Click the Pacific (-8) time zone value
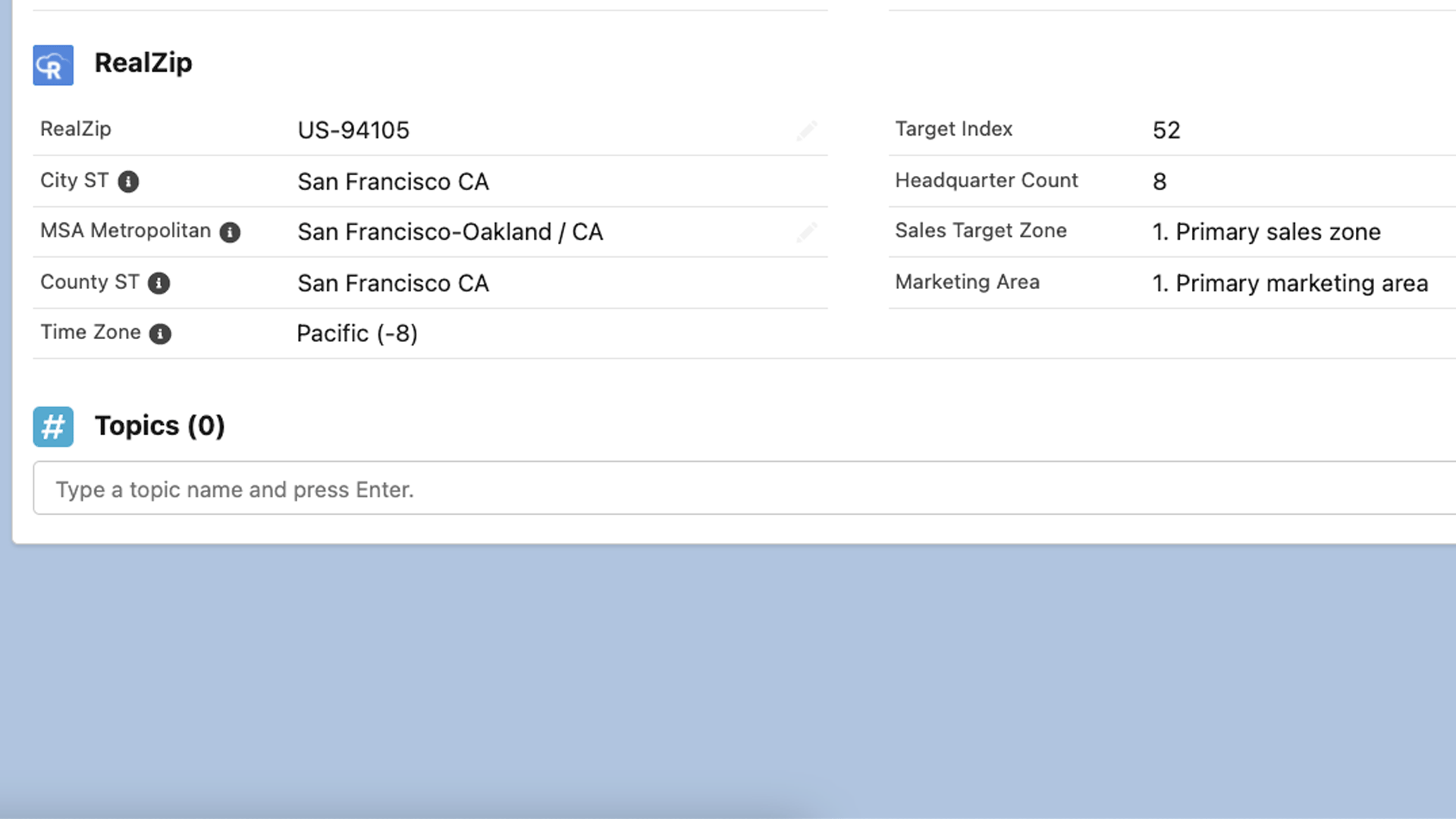Viewport: 1456px width, 819px height. 357,334
